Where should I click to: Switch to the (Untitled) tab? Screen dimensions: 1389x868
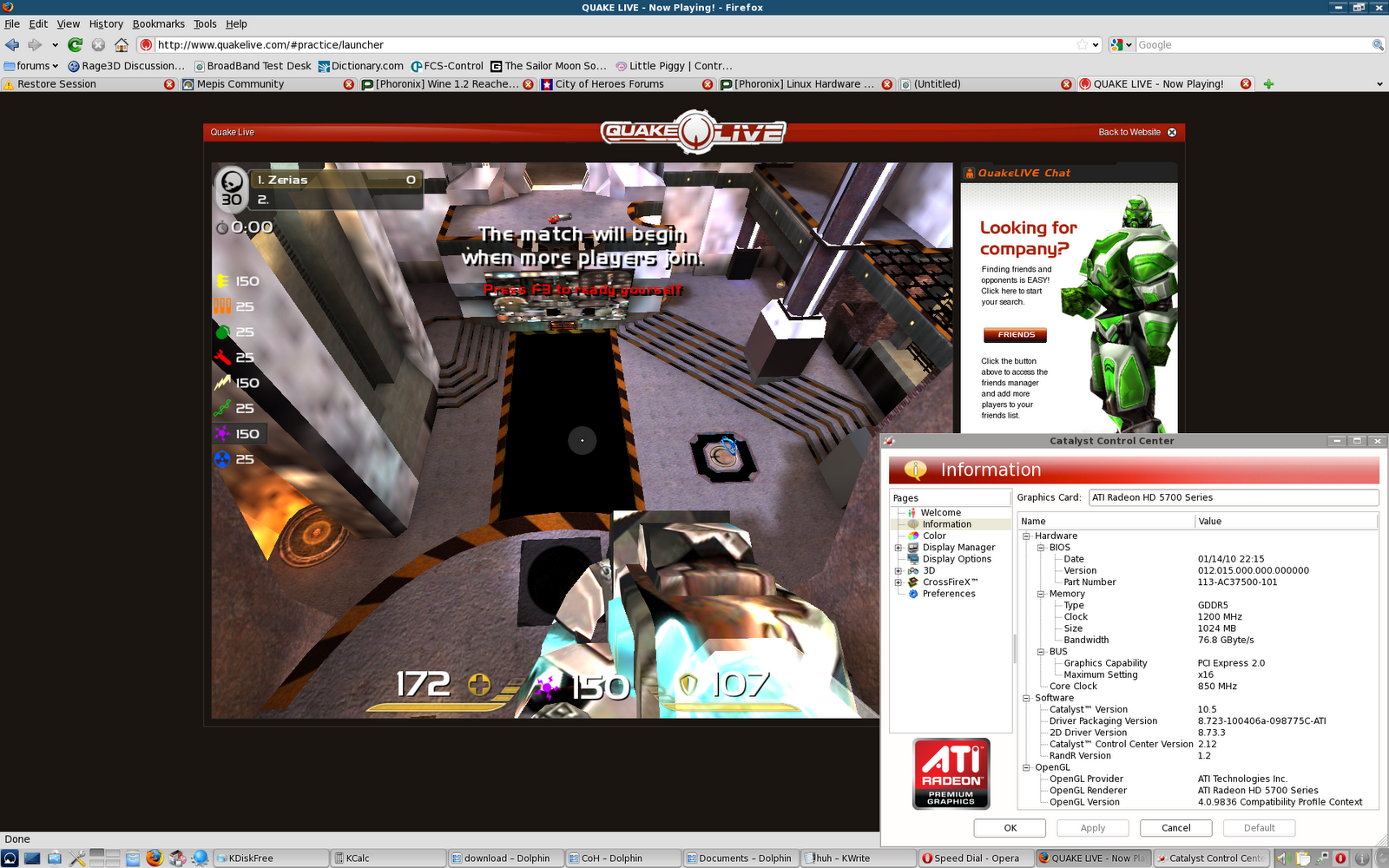click(x=985, y=84)
